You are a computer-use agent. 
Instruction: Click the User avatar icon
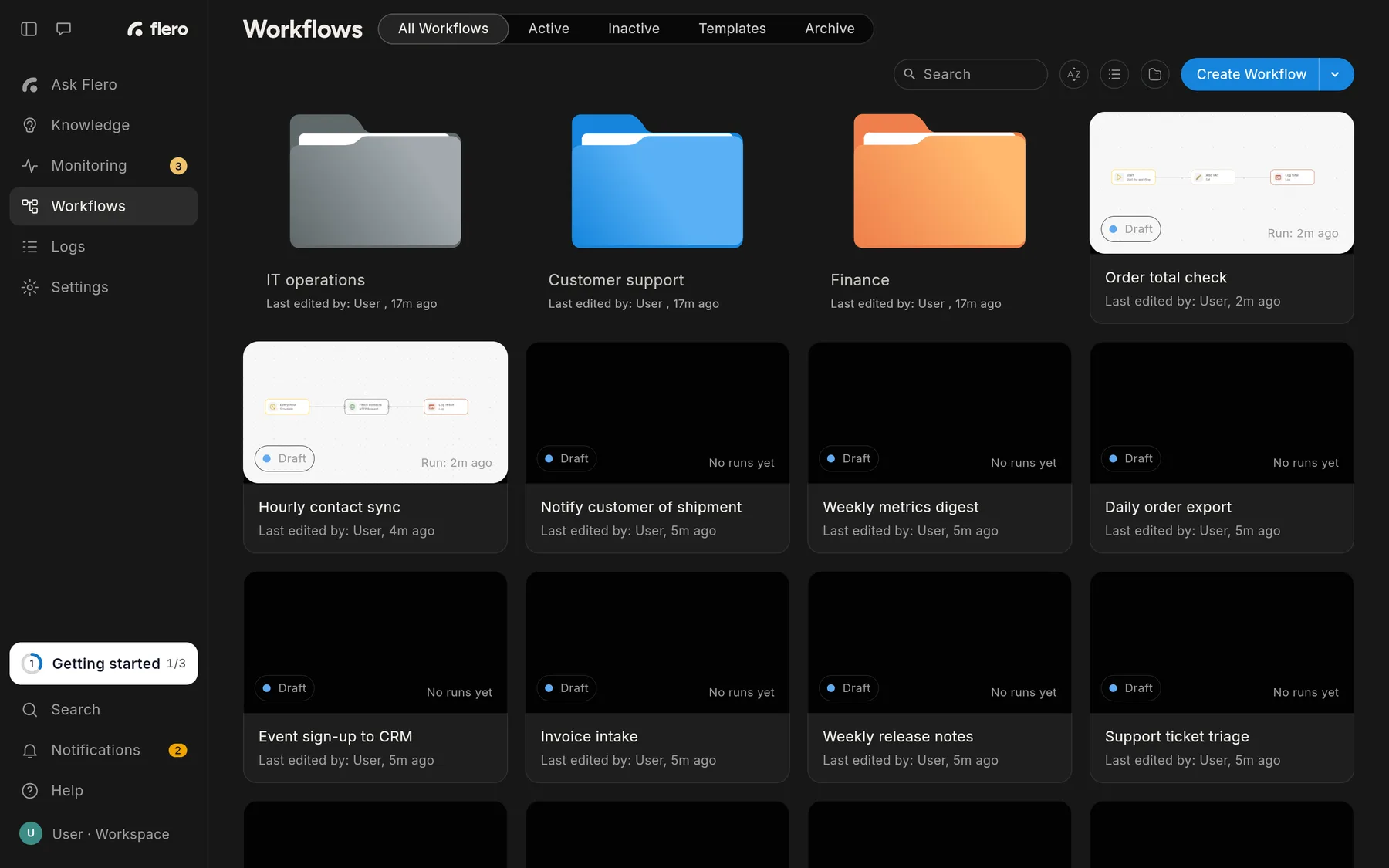(x=31, y=833)
